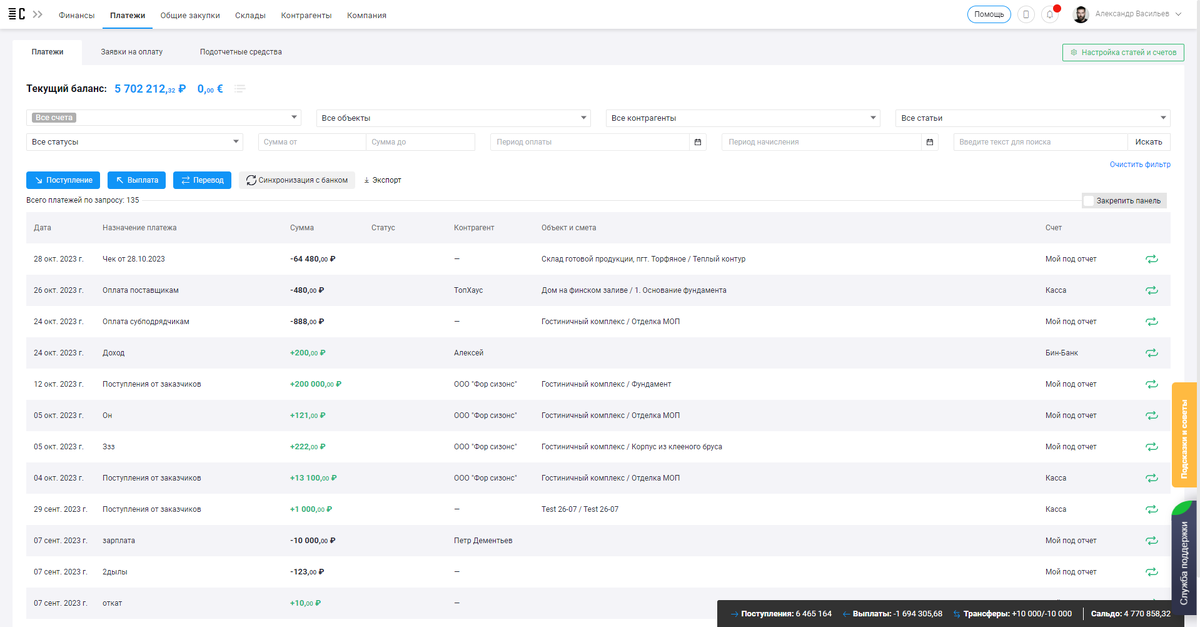Click the Искать search button
The width and height of the screenshot is (1200, 627).
point(1149,142)
